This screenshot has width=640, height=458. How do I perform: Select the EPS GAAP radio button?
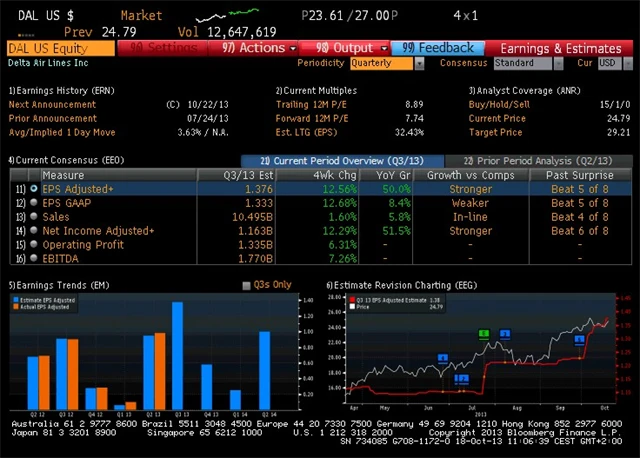[34, 202]
